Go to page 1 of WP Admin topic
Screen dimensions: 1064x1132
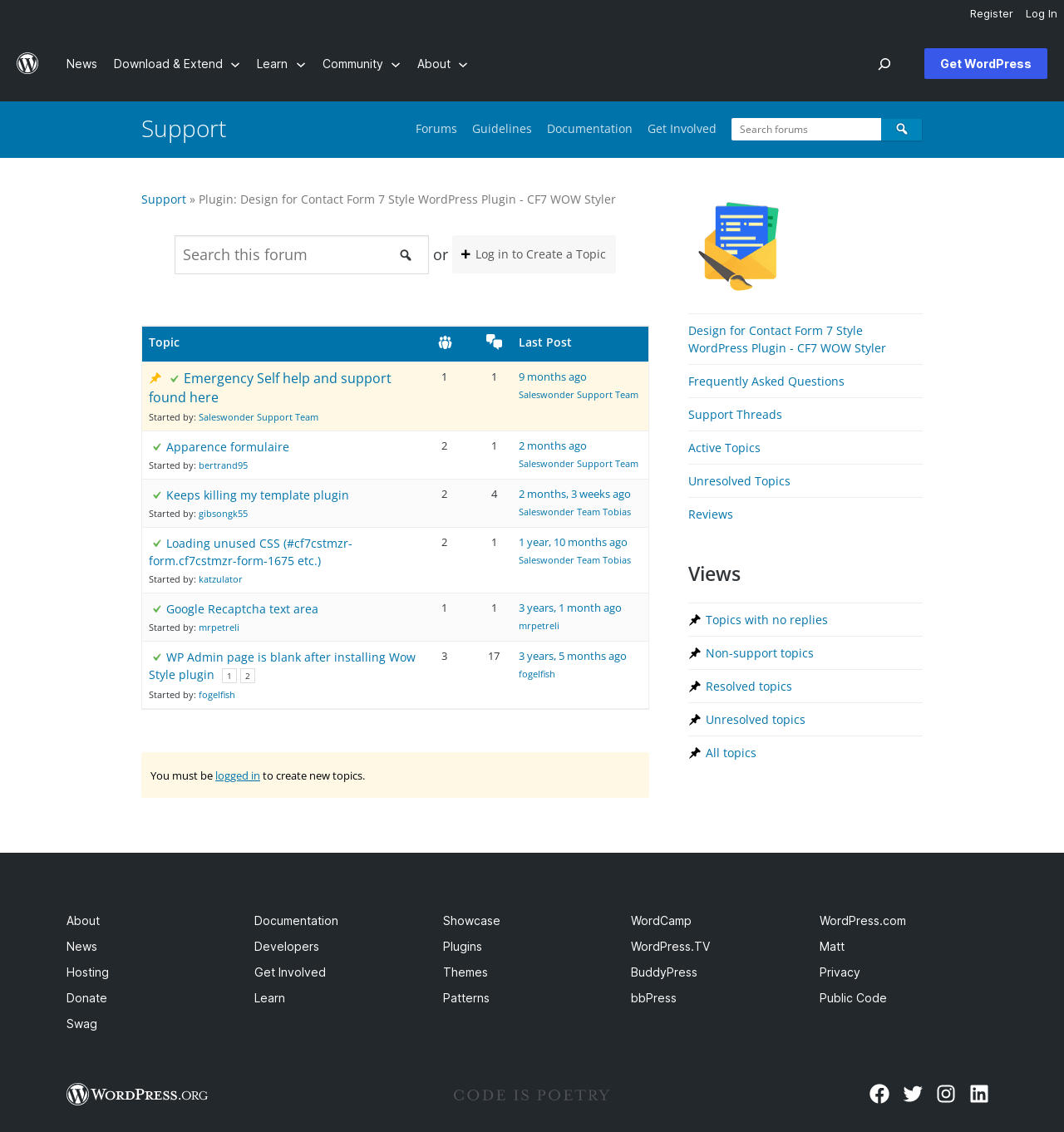coord(229,676)
